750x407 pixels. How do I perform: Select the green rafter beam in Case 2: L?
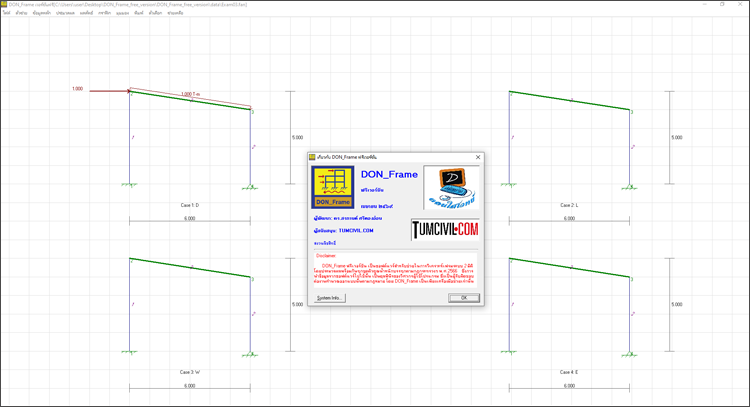pos(570,101)
